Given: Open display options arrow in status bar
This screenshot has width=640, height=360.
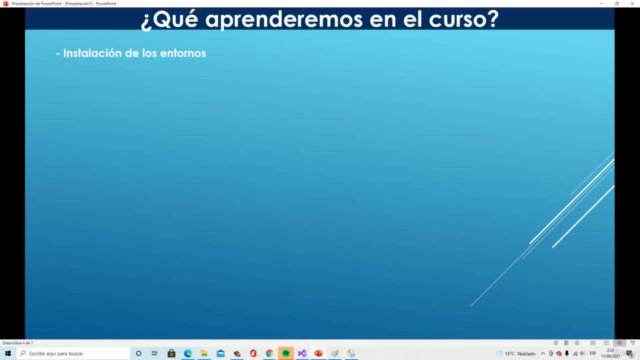Looking at the screenshot, I should 633,343.
